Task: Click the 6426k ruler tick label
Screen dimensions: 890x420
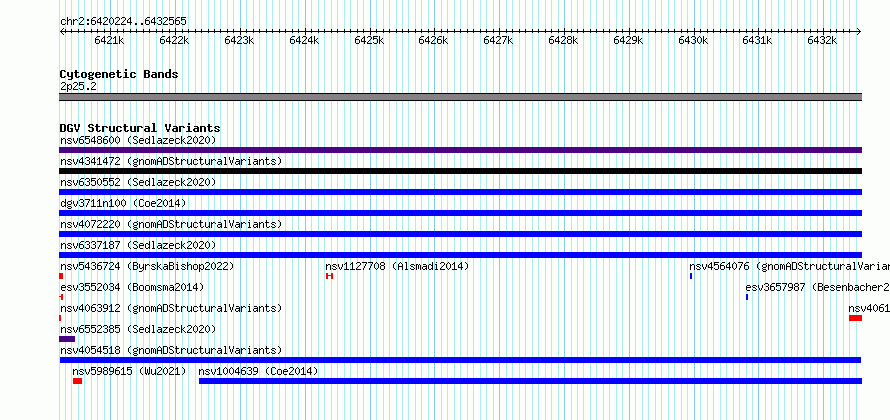Action: coord(434,40)
